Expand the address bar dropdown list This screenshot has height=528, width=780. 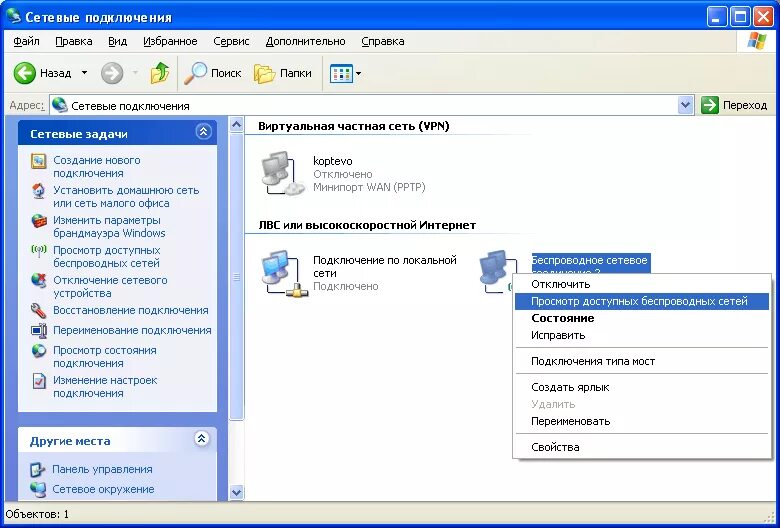[x=685, y=106]
